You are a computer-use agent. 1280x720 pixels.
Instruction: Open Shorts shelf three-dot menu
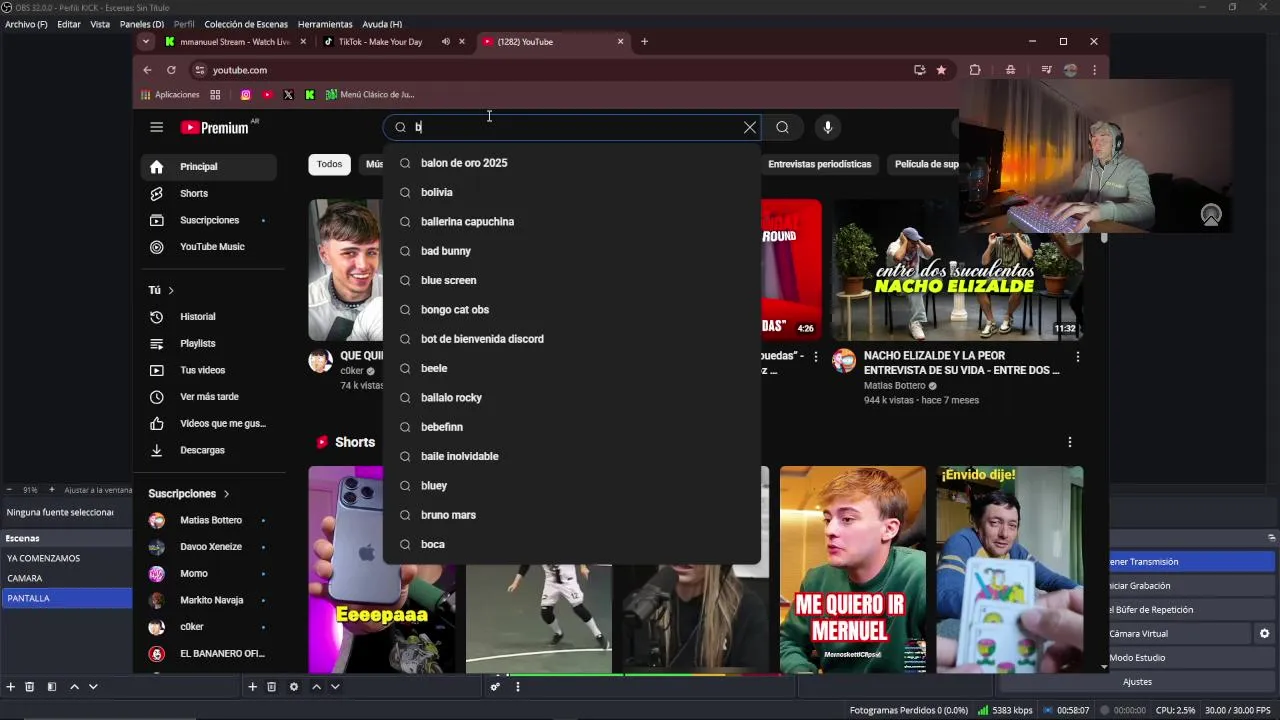(1069, 442)
